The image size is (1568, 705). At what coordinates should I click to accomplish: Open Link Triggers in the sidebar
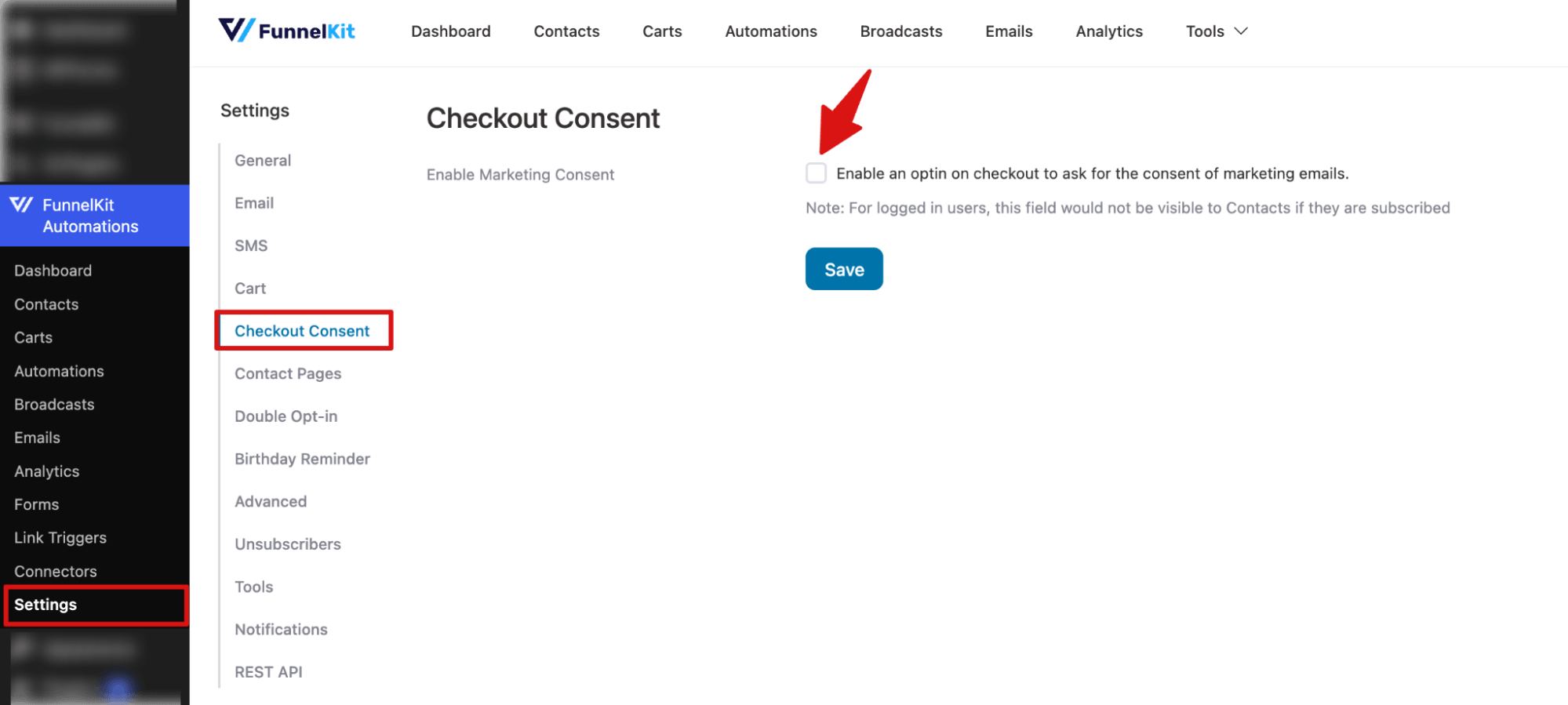click(60, 537)
